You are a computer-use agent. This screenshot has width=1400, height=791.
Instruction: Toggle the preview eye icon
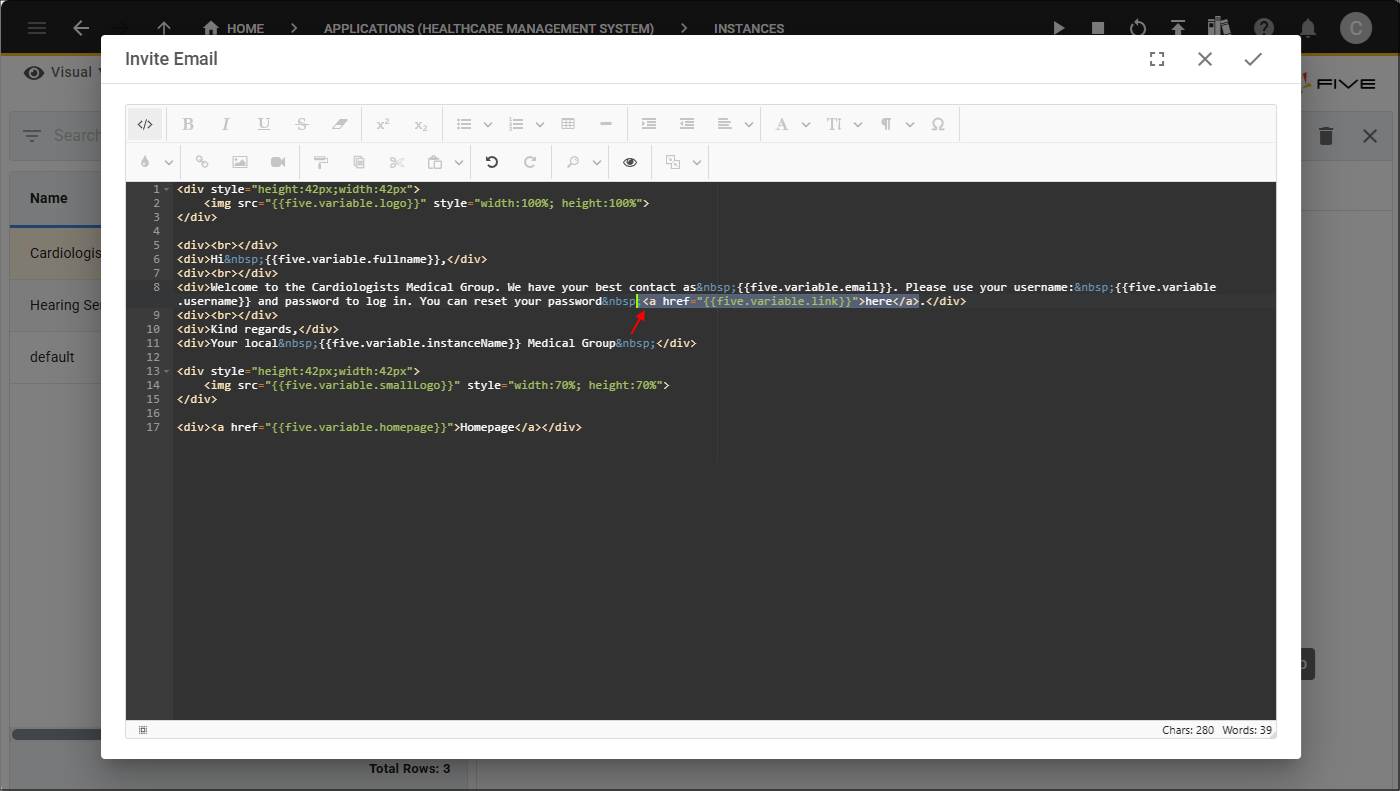tap(630, 162)
